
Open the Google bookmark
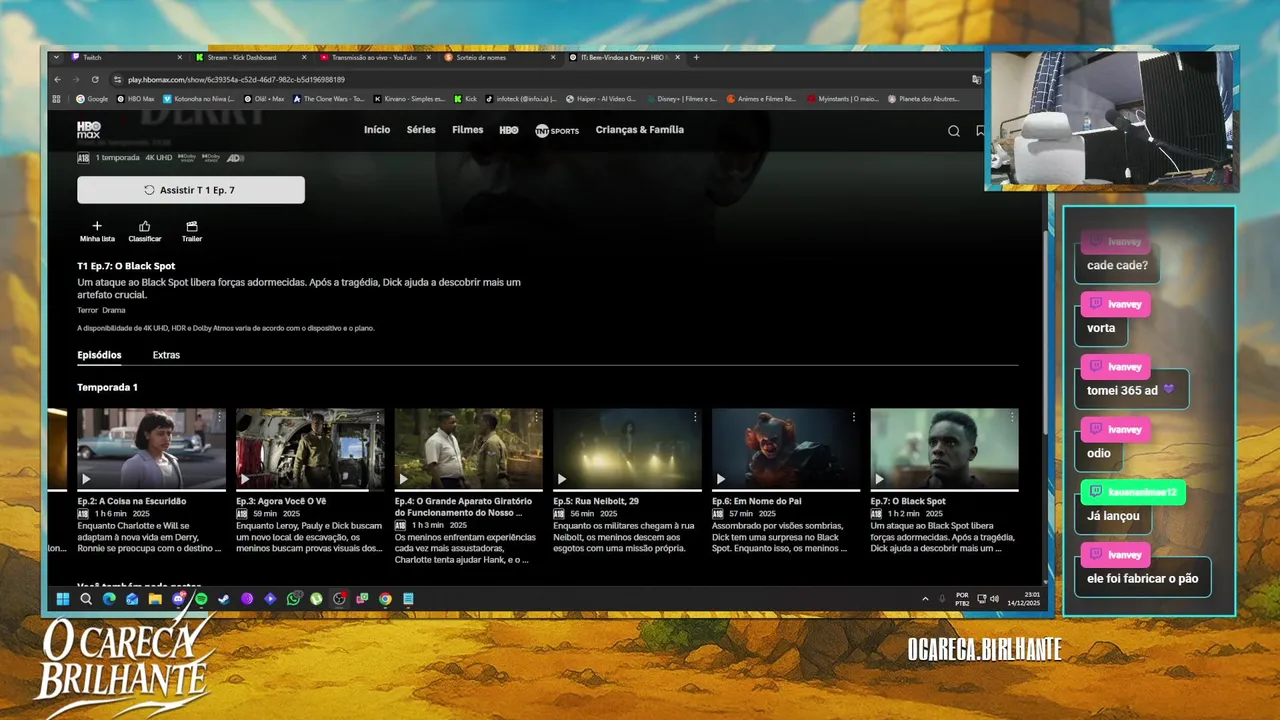(x=92, y=99)
